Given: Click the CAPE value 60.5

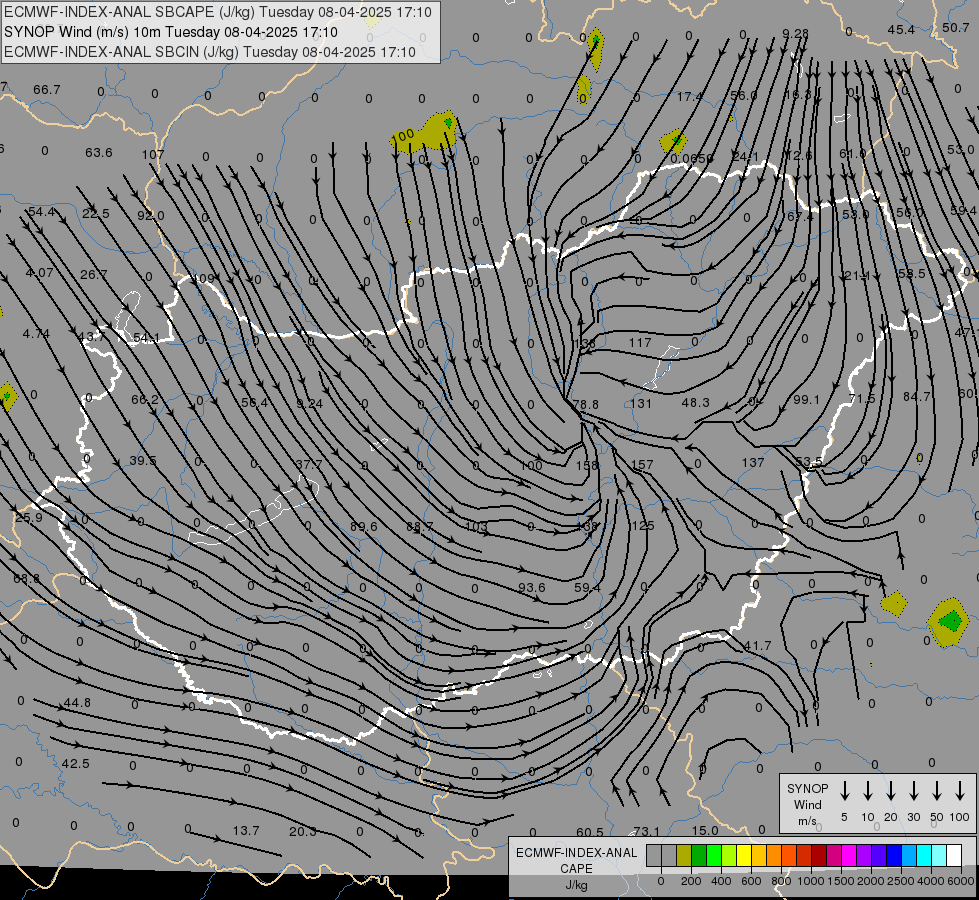Looking at the screenshot, I should (589, 832).
